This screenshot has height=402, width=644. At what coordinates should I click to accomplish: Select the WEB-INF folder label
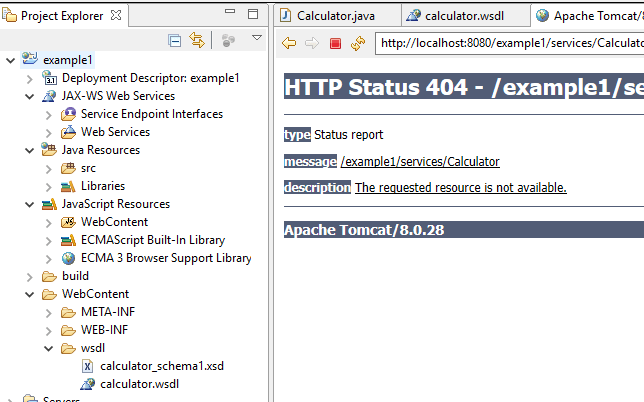(x=105, y=330)
